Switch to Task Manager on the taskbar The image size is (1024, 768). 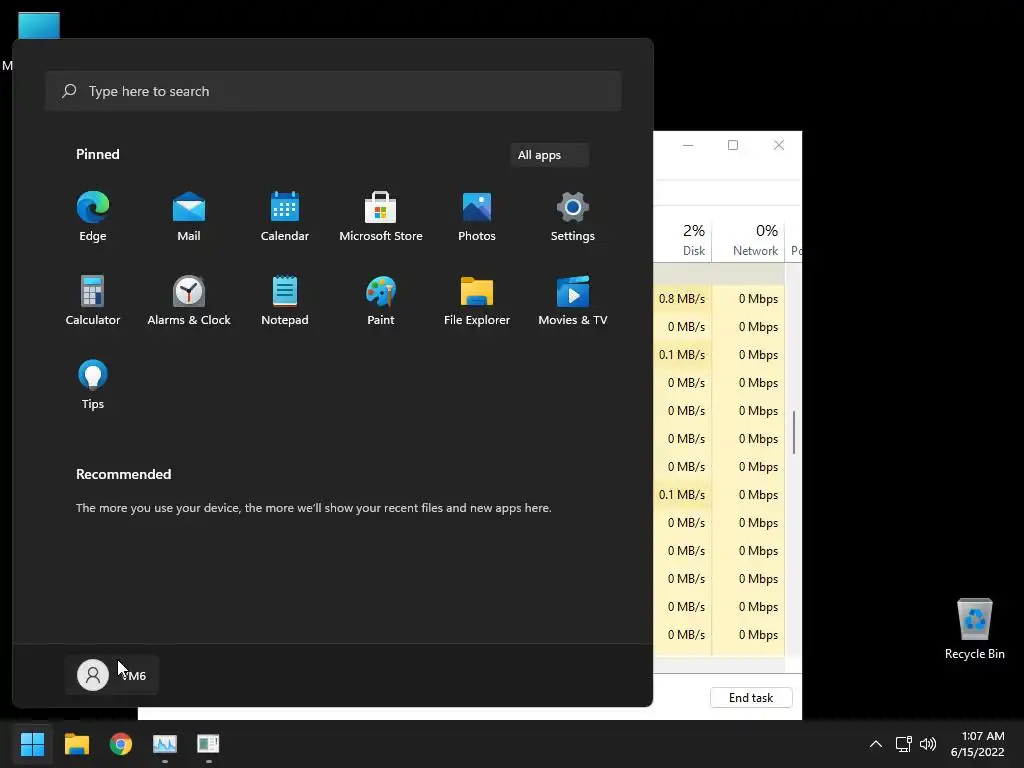pos(165,744)
